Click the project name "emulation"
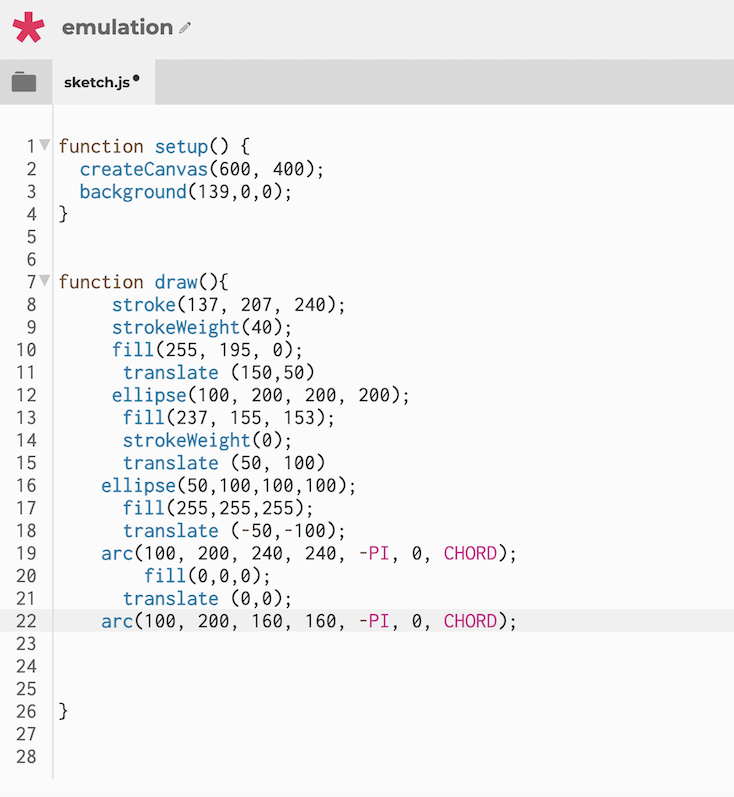Screen dimensions: 734x797 pyautogui.click(x=117, y=28)
